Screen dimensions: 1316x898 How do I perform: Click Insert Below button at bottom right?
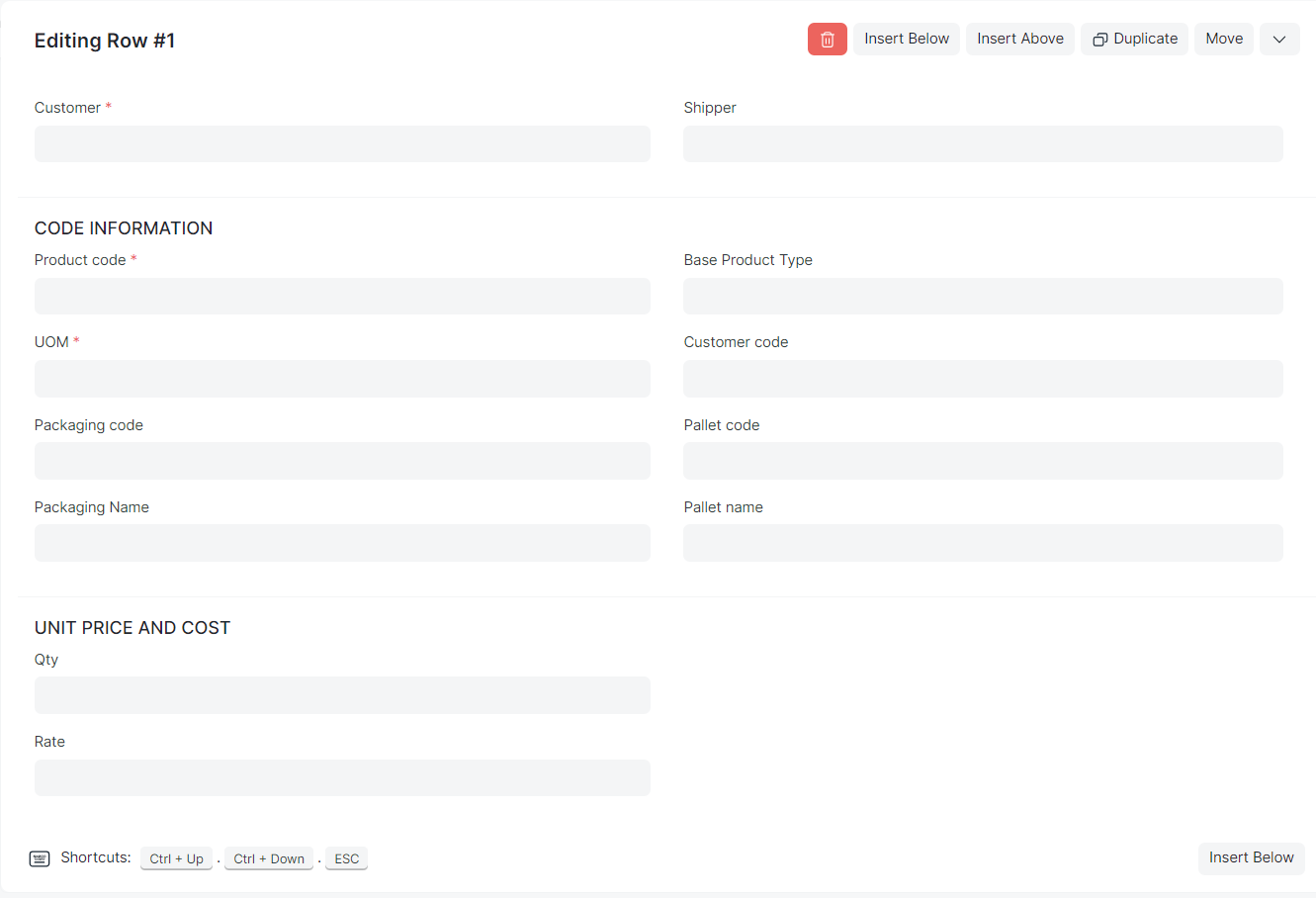(x=1250, y=857)
